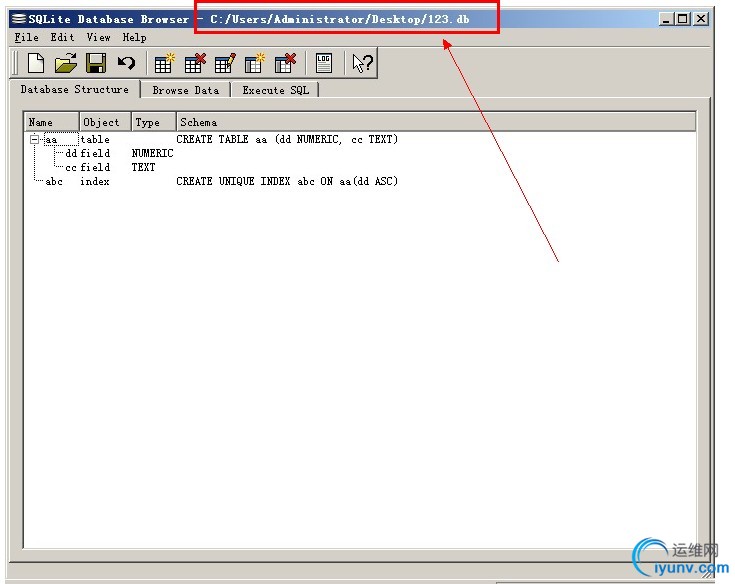Minimize the SQLite Database Browser window
This screenshot has width=735, height=584.
(666, 19)
